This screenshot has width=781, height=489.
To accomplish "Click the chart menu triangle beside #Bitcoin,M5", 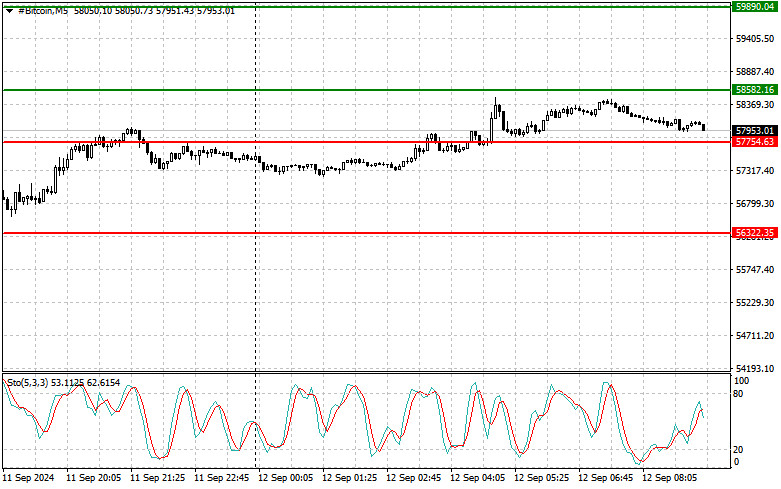I will point(9,10).
